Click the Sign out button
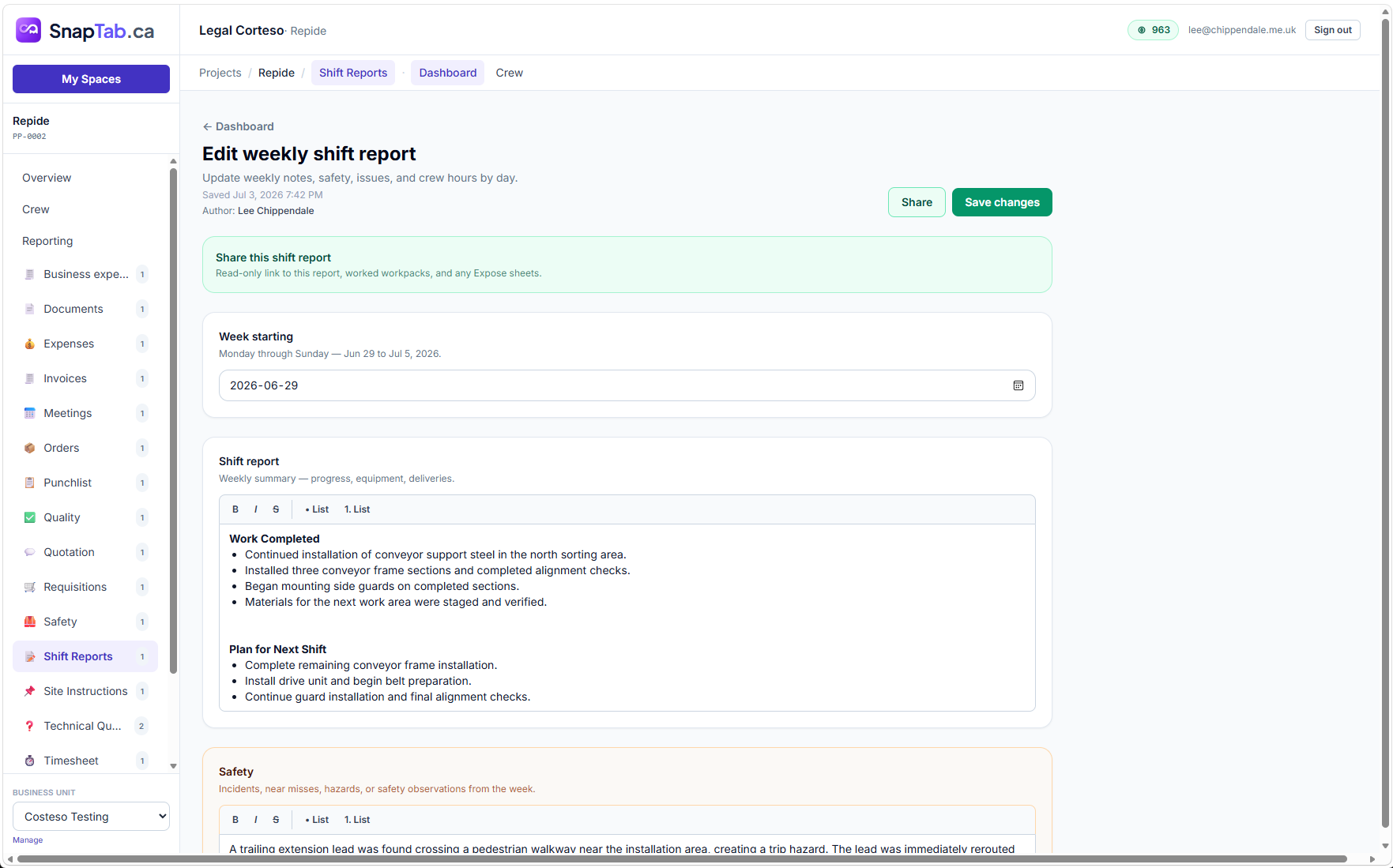 [x=1332, y=30]
